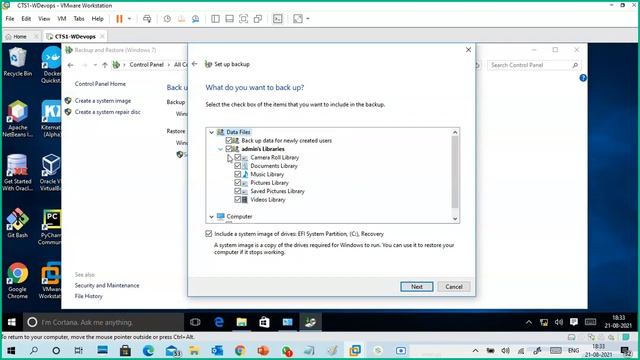Click the stretch guest display icon

tap(298, 19)
